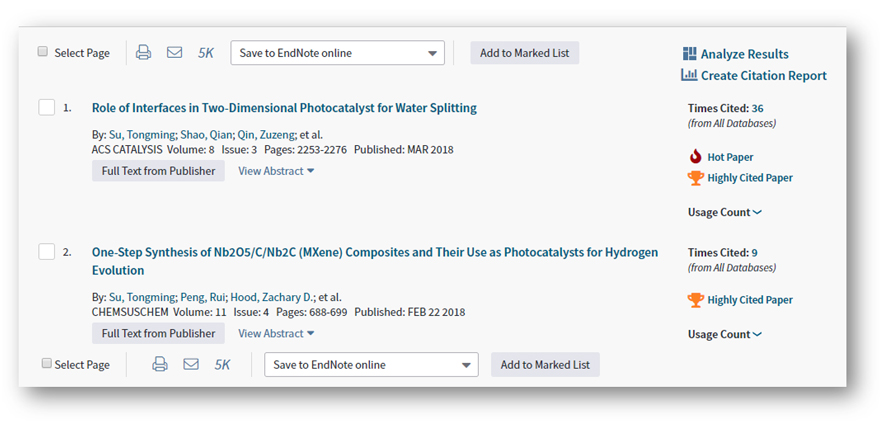Image resolution: width=886 pixels, height=422 pixels.
Task: Open the bottom Save to EndNote online dropdown
Action: click(371, 365)
